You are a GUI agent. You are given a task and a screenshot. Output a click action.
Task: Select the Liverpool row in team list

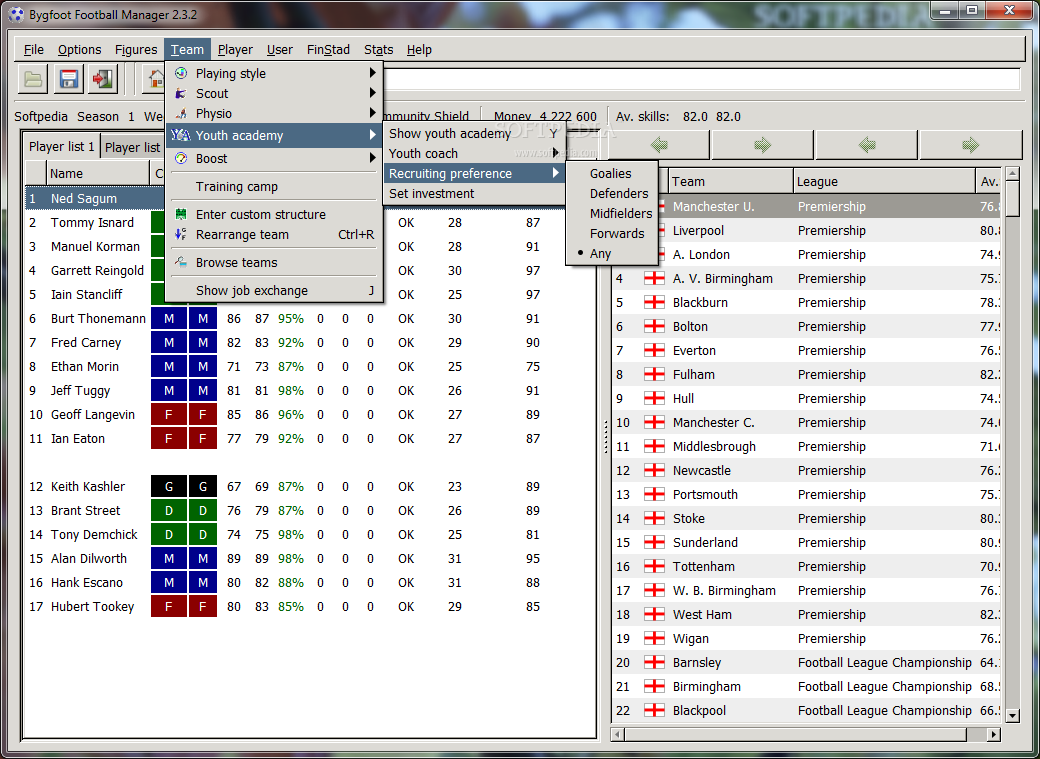coord(806,230)
